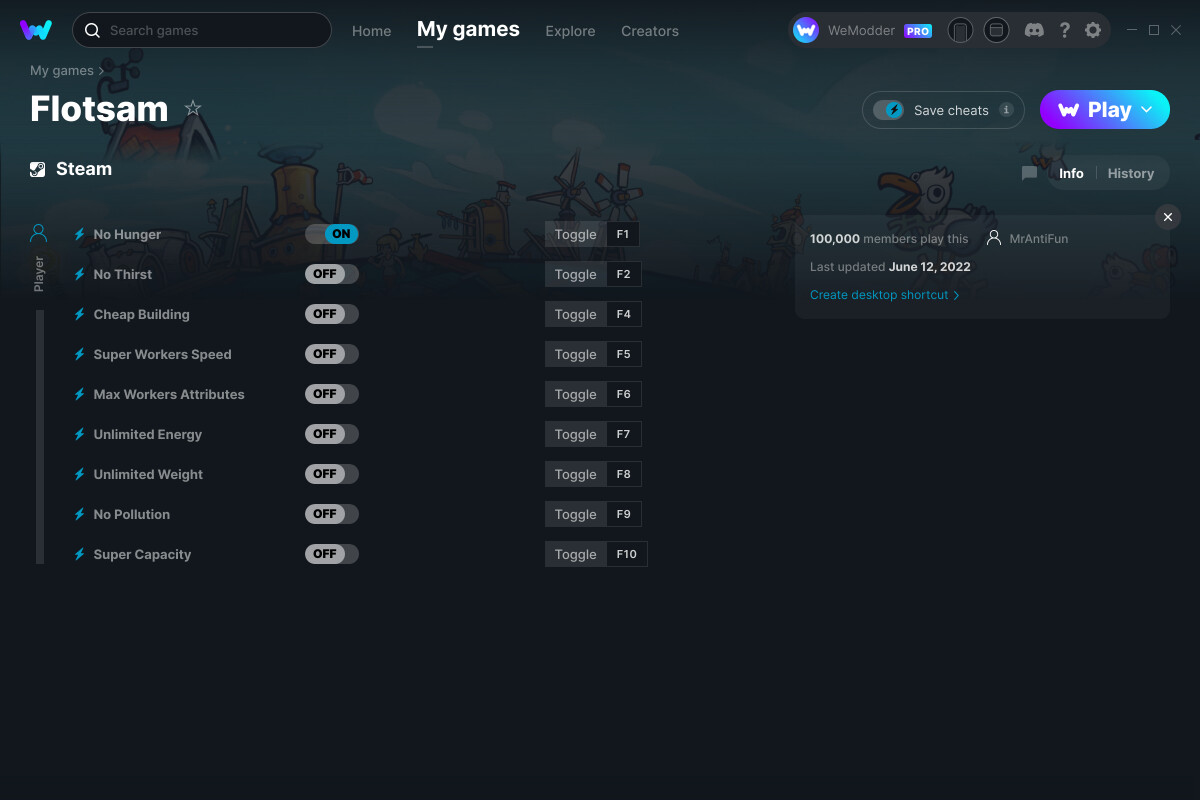1200x800 pixels.
Task: Click lightning icon beside Cheap Building
Action: click(x=80, y=314)
